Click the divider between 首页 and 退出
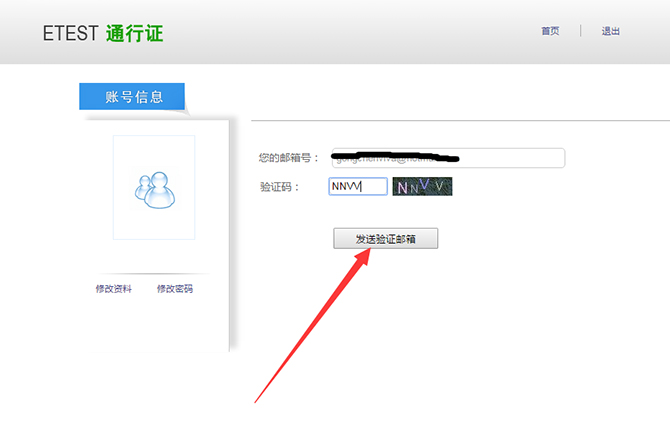The image size is (670, 446). [x=581, y=31]
